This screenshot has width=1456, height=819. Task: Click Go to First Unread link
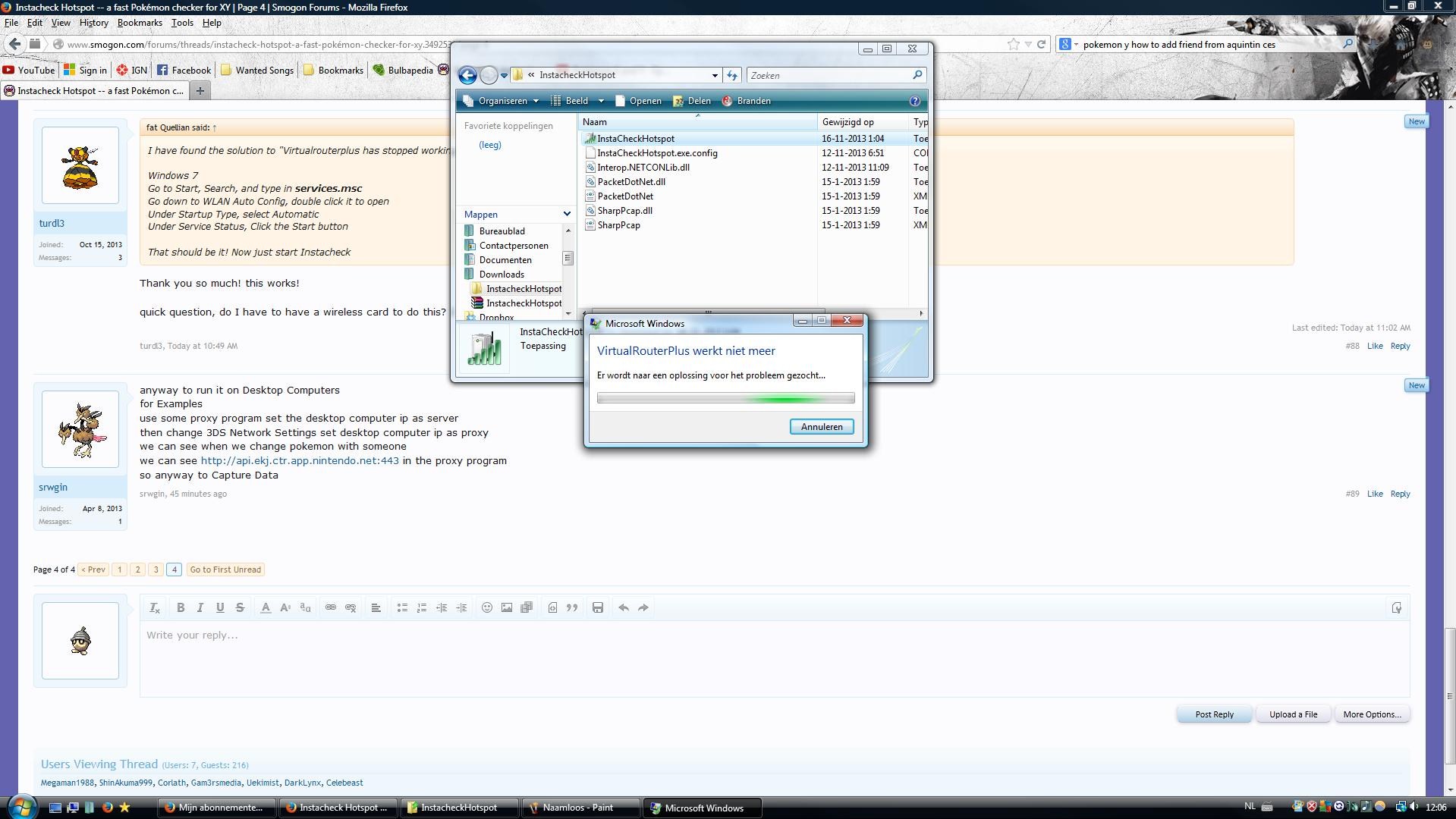225,570
